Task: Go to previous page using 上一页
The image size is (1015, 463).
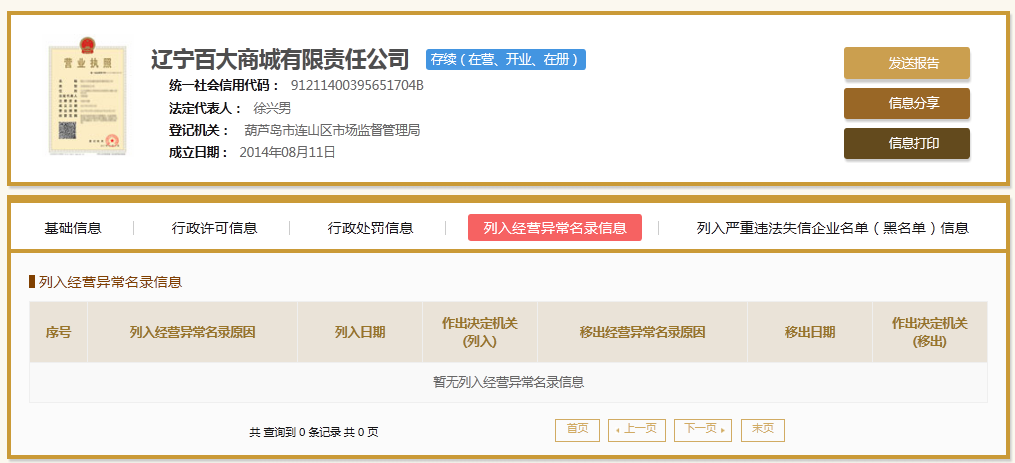Action: point(637,429)
